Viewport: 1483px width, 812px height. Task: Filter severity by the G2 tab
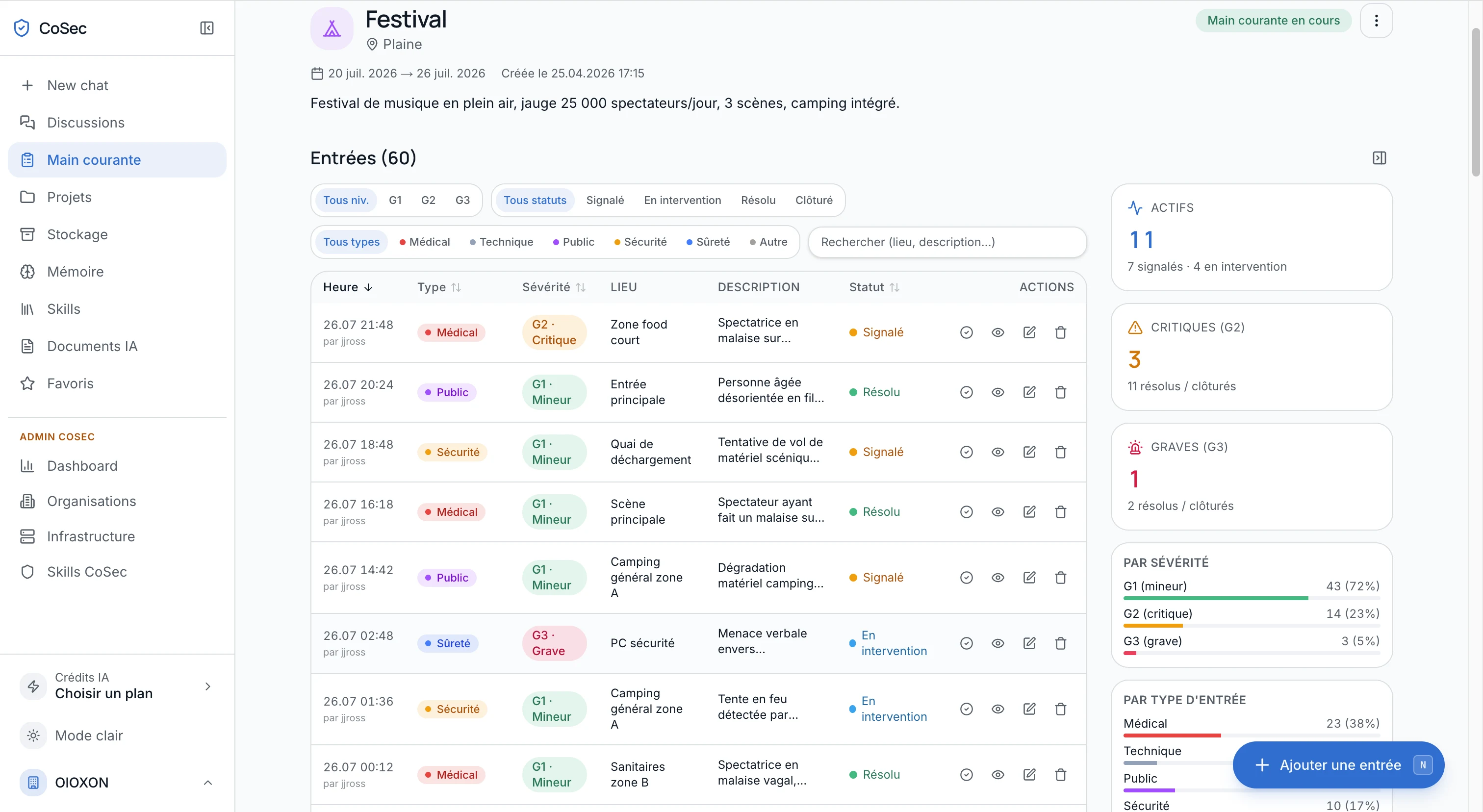(x=428, y=200)
